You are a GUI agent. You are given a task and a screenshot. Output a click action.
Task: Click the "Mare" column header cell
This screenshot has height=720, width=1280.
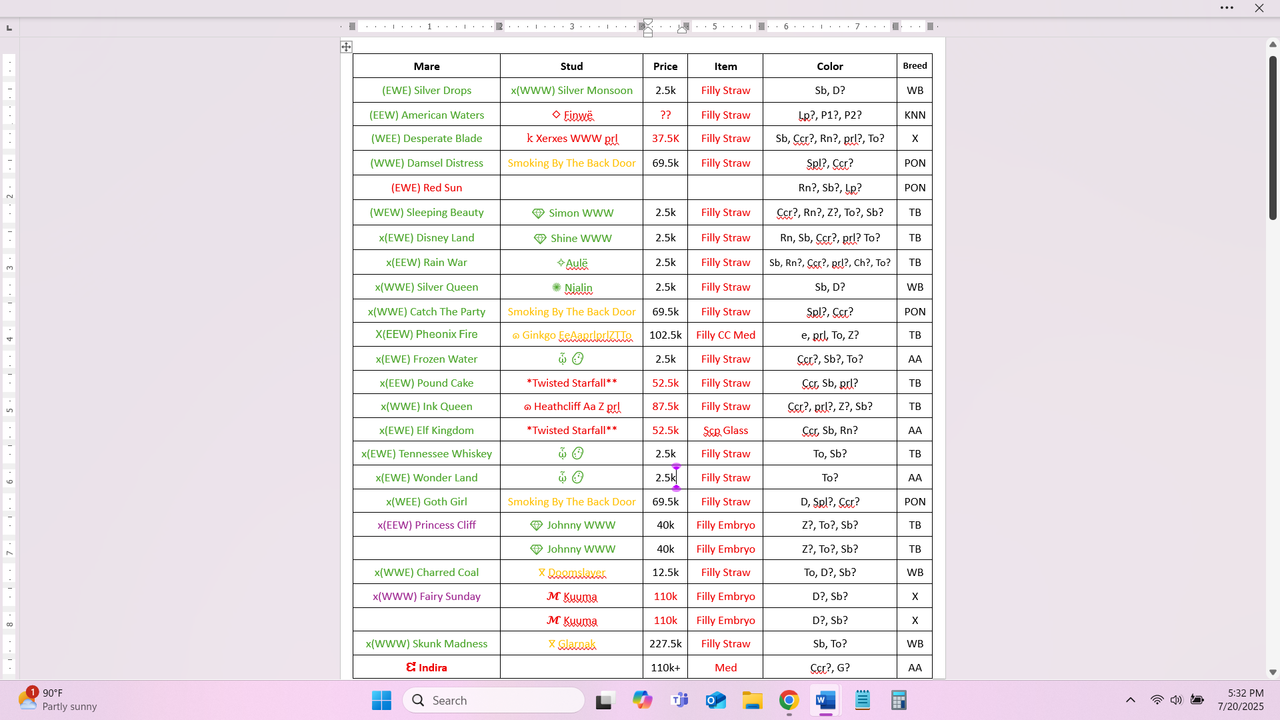tap(427, 66)
